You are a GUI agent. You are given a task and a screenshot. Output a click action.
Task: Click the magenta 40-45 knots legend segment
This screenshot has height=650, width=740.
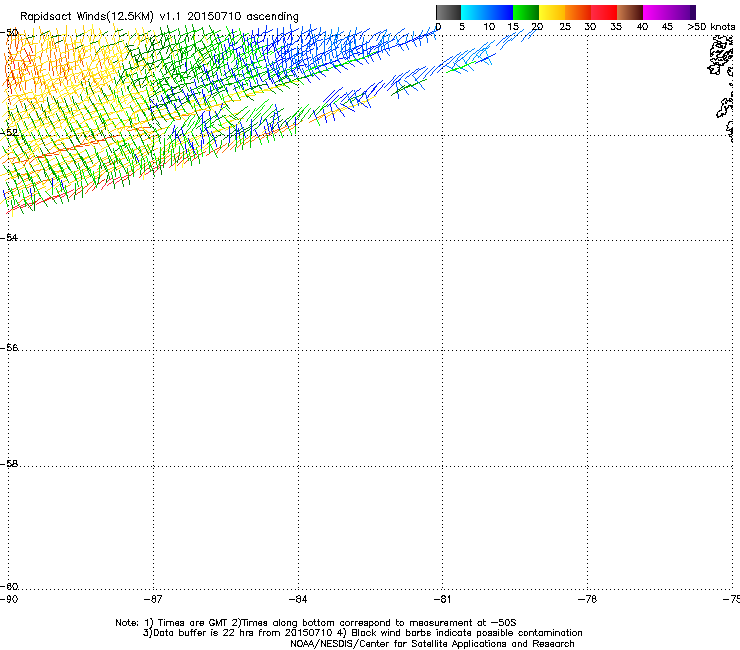(656, 12)
